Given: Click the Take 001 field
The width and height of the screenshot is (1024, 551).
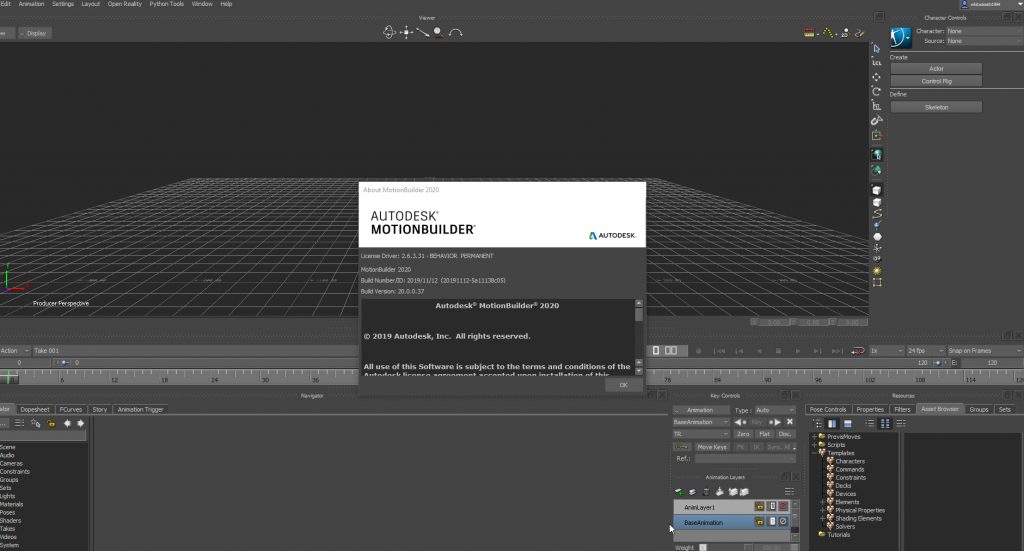Looking at the screenshot, I should pyautogui.click(x=193, y=351).
